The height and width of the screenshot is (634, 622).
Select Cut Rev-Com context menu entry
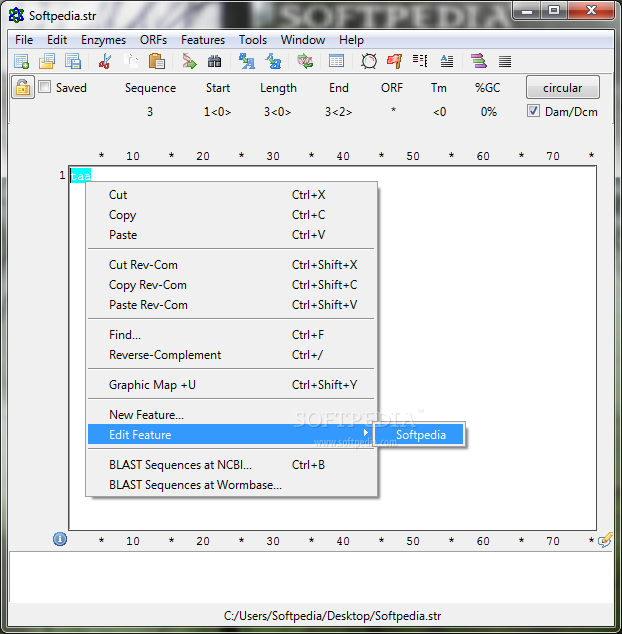point(231,264)
